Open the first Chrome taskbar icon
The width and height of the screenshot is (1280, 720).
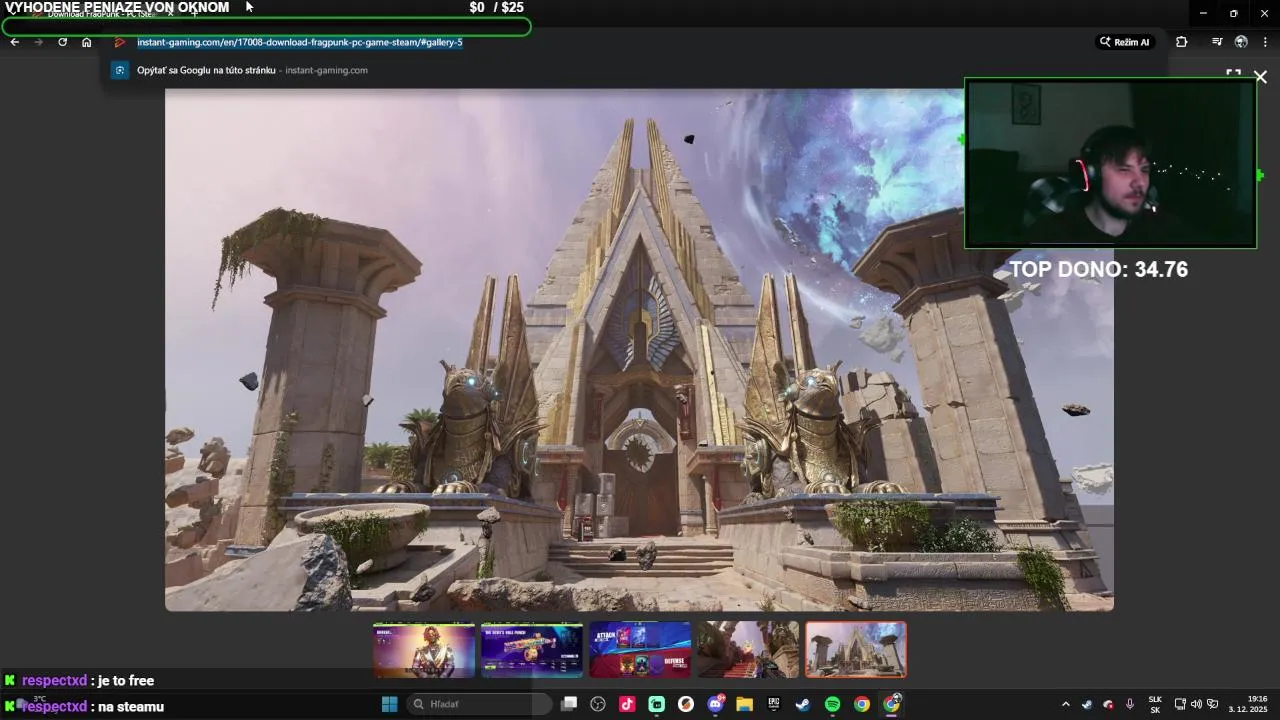(x=861, y=704)
